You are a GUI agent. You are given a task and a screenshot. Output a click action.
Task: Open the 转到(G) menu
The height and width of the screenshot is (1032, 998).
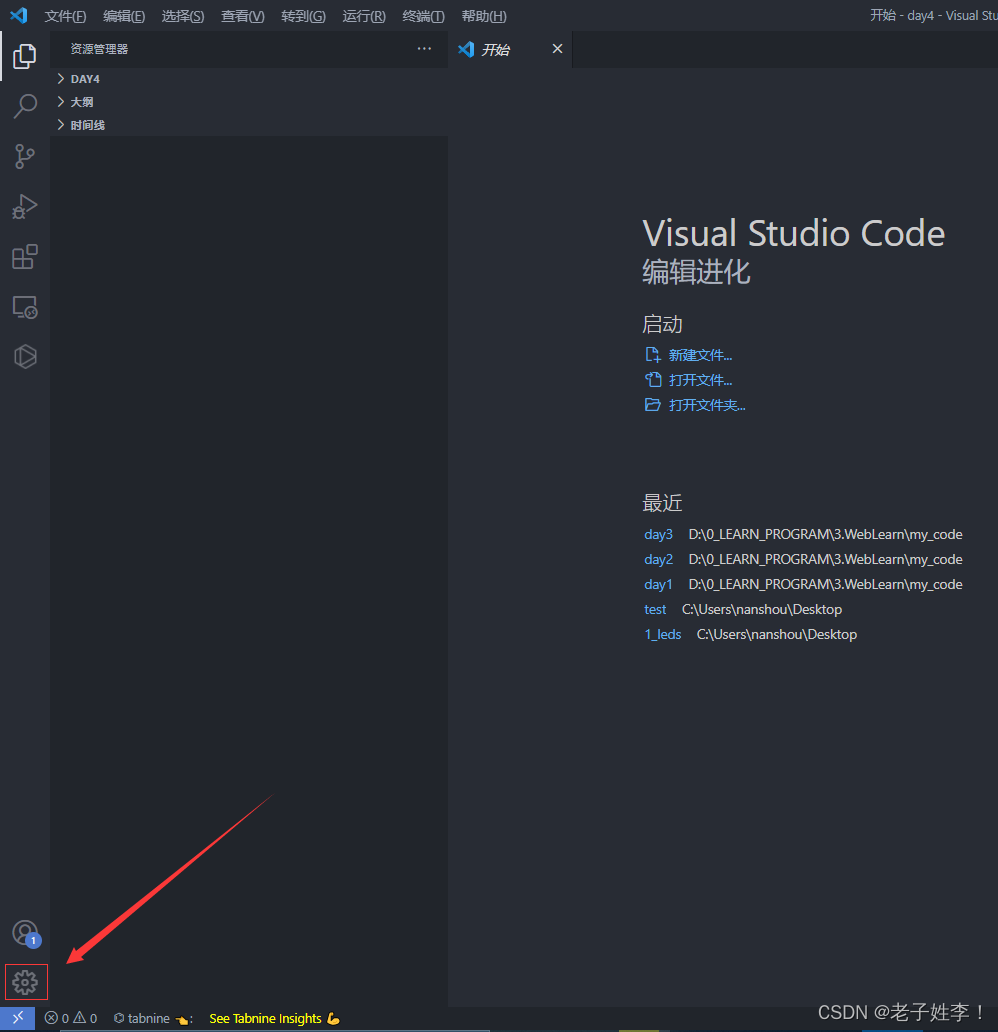[303, 16]
